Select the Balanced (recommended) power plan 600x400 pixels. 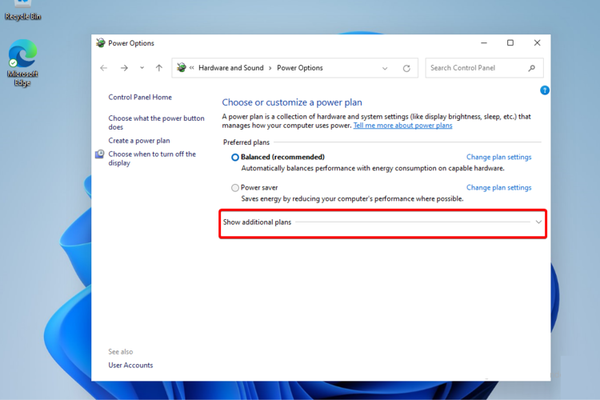(x=235, y=157)
